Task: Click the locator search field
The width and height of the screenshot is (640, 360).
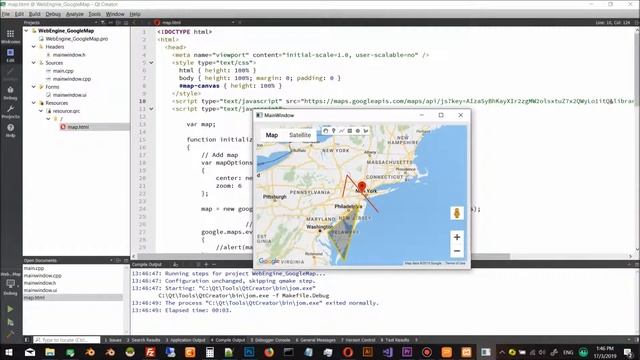Action: coord(67,340)
